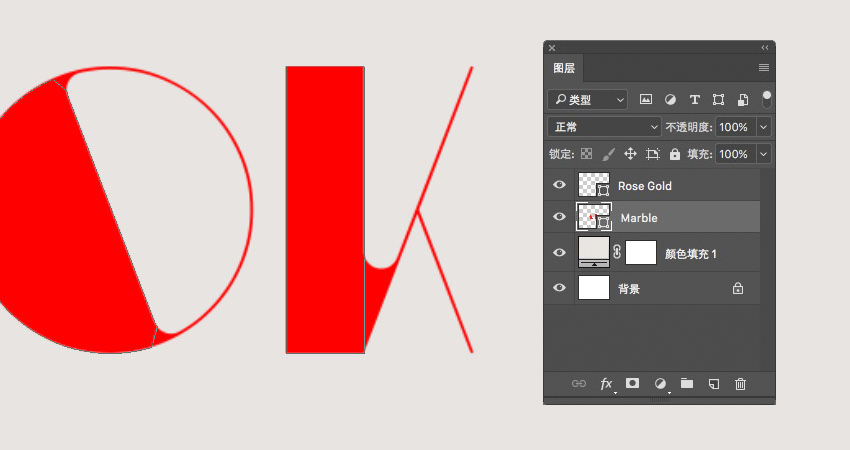Click the 背景 layer thumbnail
The height and width of the screenshot is (450, 850).
(594, 288)
